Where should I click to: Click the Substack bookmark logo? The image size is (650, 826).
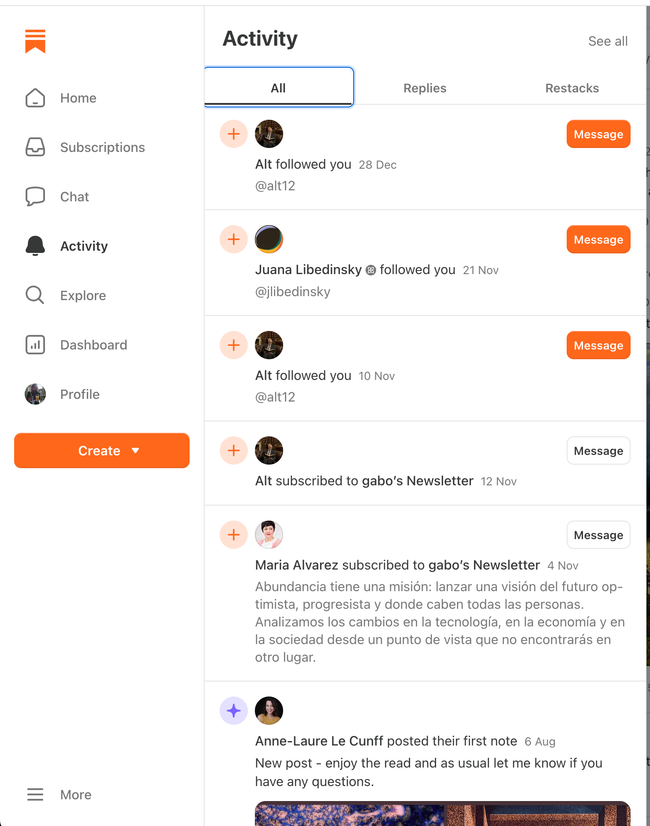tap(35, 41)
